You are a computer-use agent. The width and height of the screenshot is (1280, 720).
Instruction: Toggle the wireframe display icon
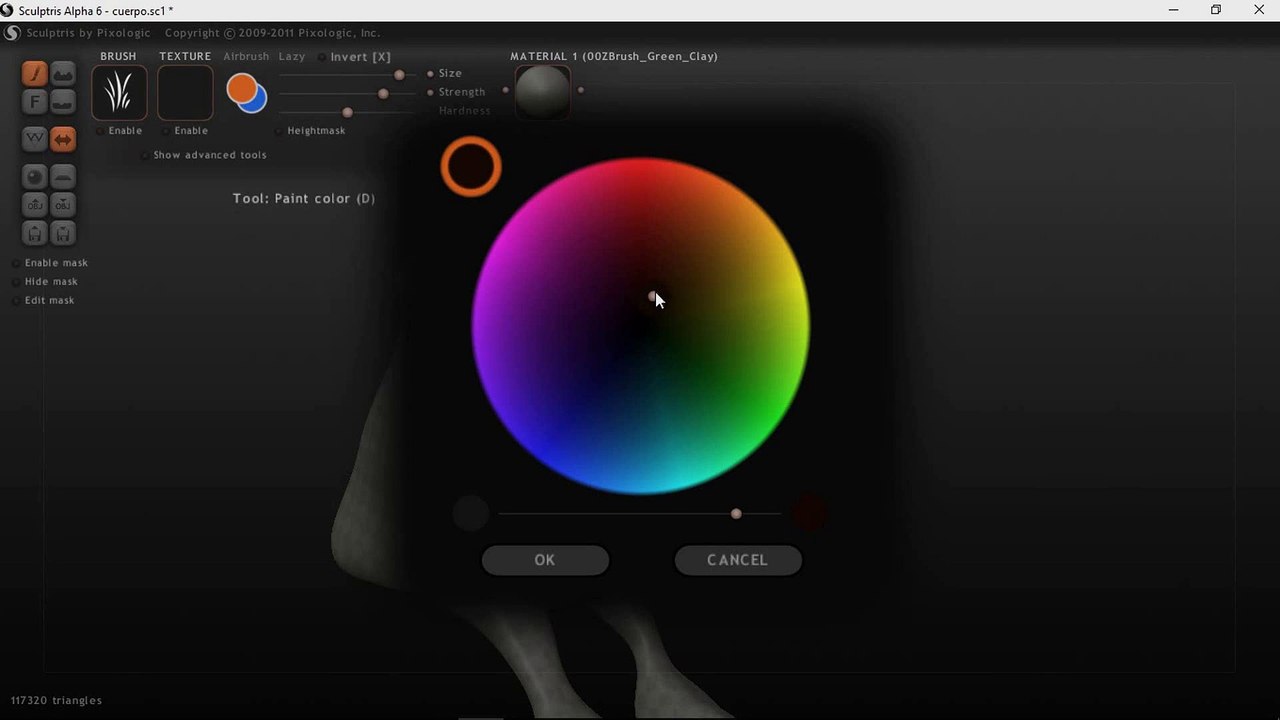(x=35, y=139)
